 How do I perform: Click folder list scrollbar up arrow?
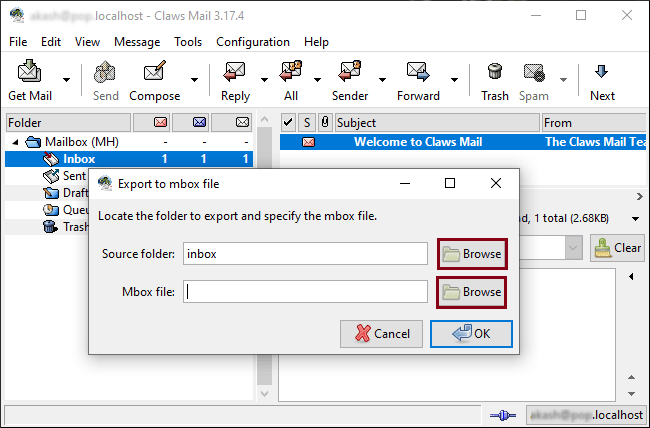(x=264, y=119)
